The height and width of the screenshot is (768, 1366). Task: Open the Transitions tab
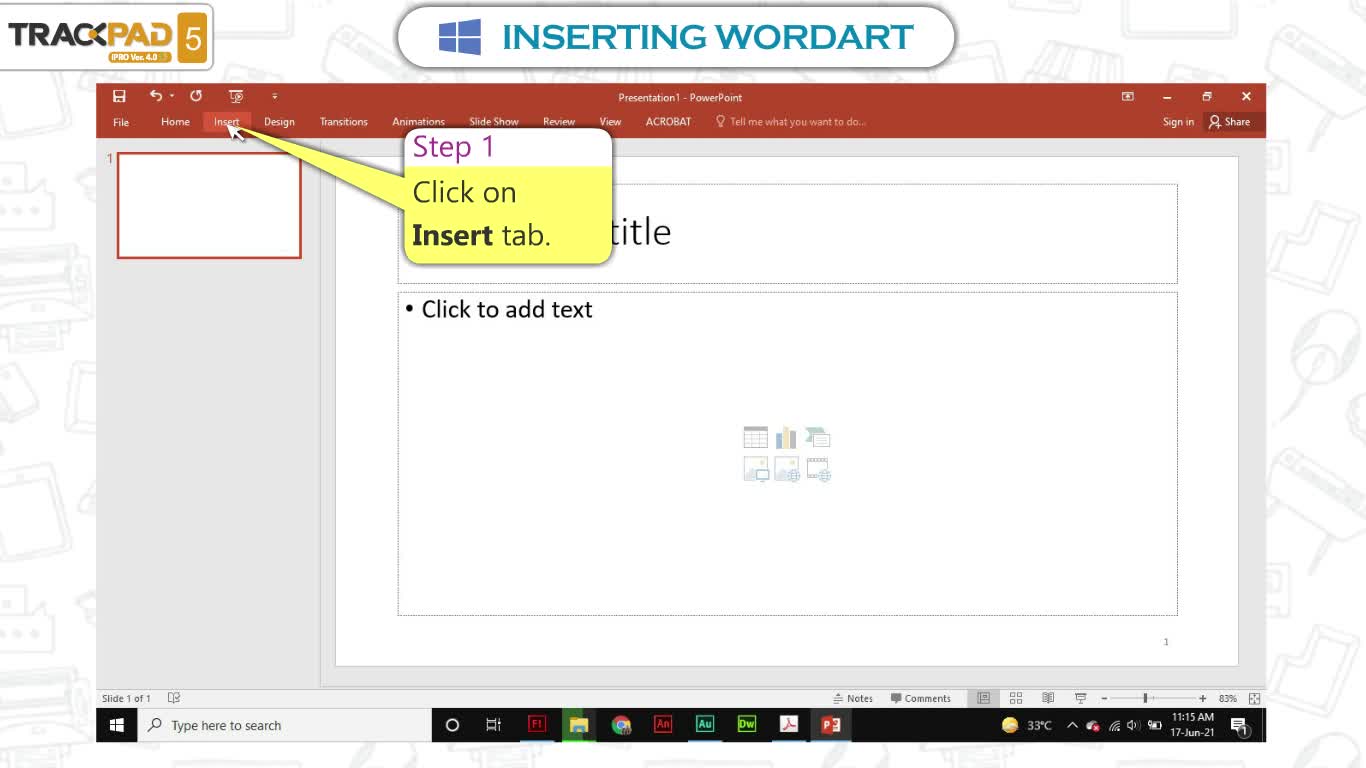(344, 122)
